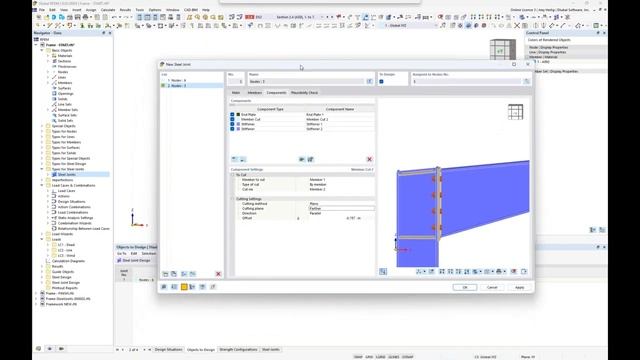Click the view cube in the main workspace
Image resolution: width=640 pixels, height=360 pixels.
coord(502,49)
